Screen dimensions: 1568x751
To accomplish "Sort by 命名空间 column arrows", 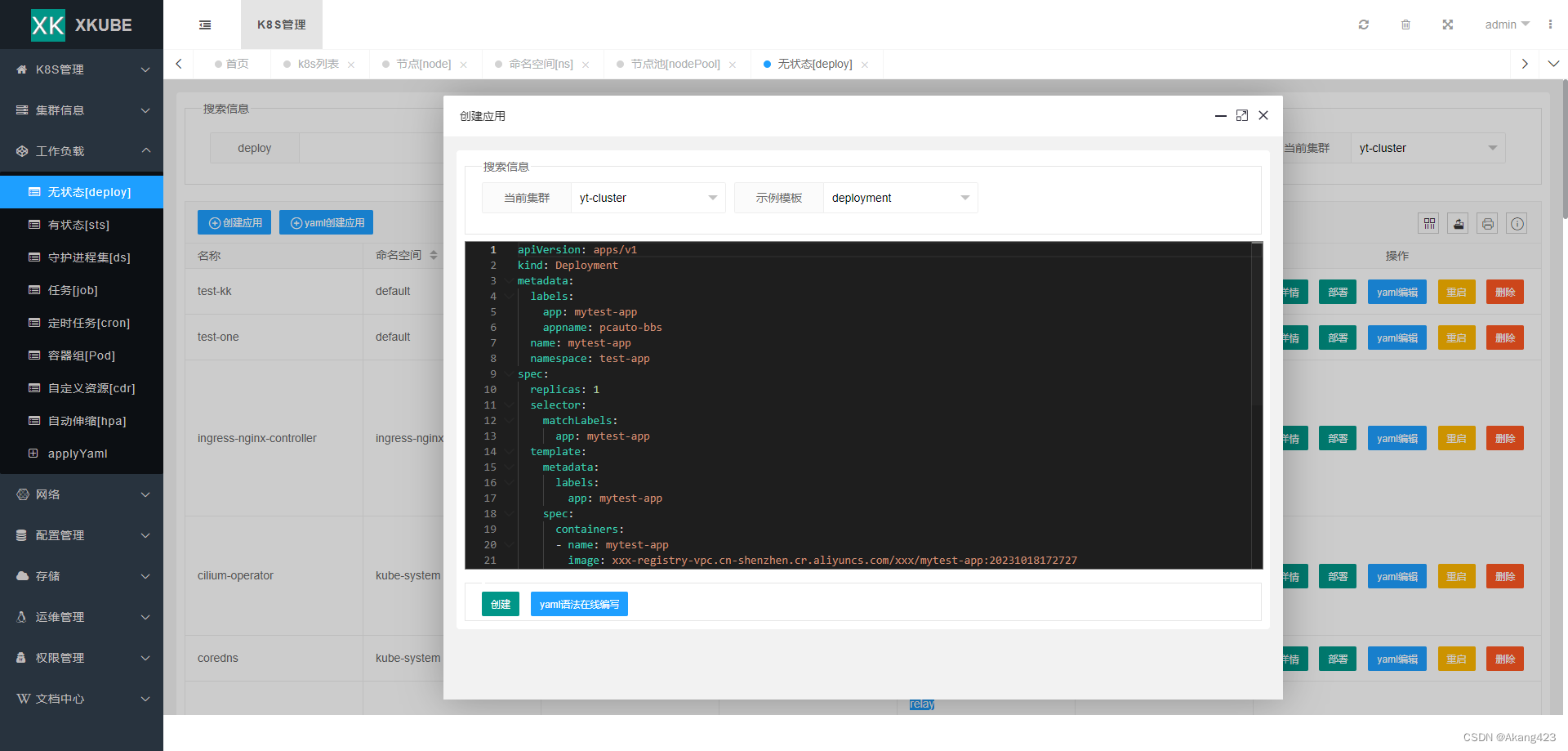I will pos(434,255).
